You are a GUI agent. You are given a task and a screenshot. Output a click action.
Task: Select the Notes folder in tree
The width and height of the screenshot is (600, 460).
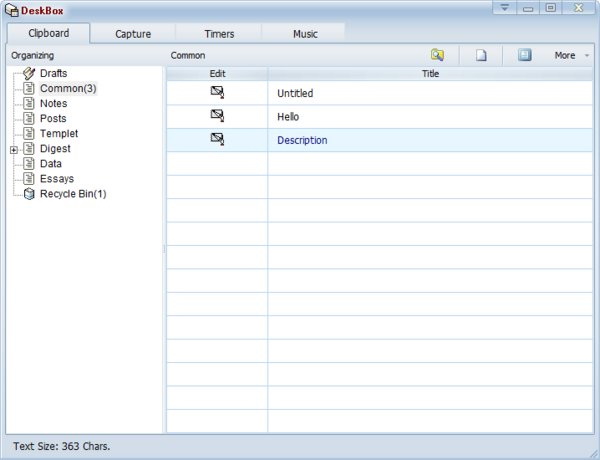54,104
